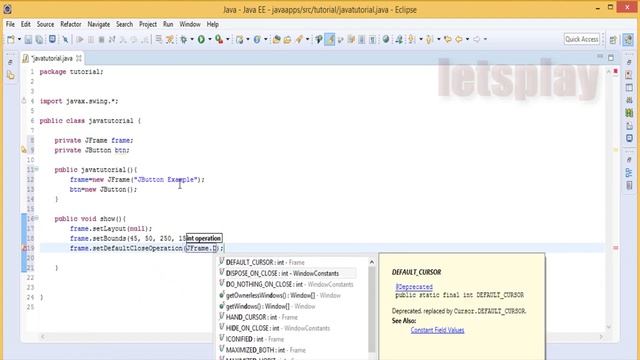Screen dimensions: 640x360
Task: Choose DO_NOTHING_ON_CLOSE from the content assist list
Action: [287, 284]
